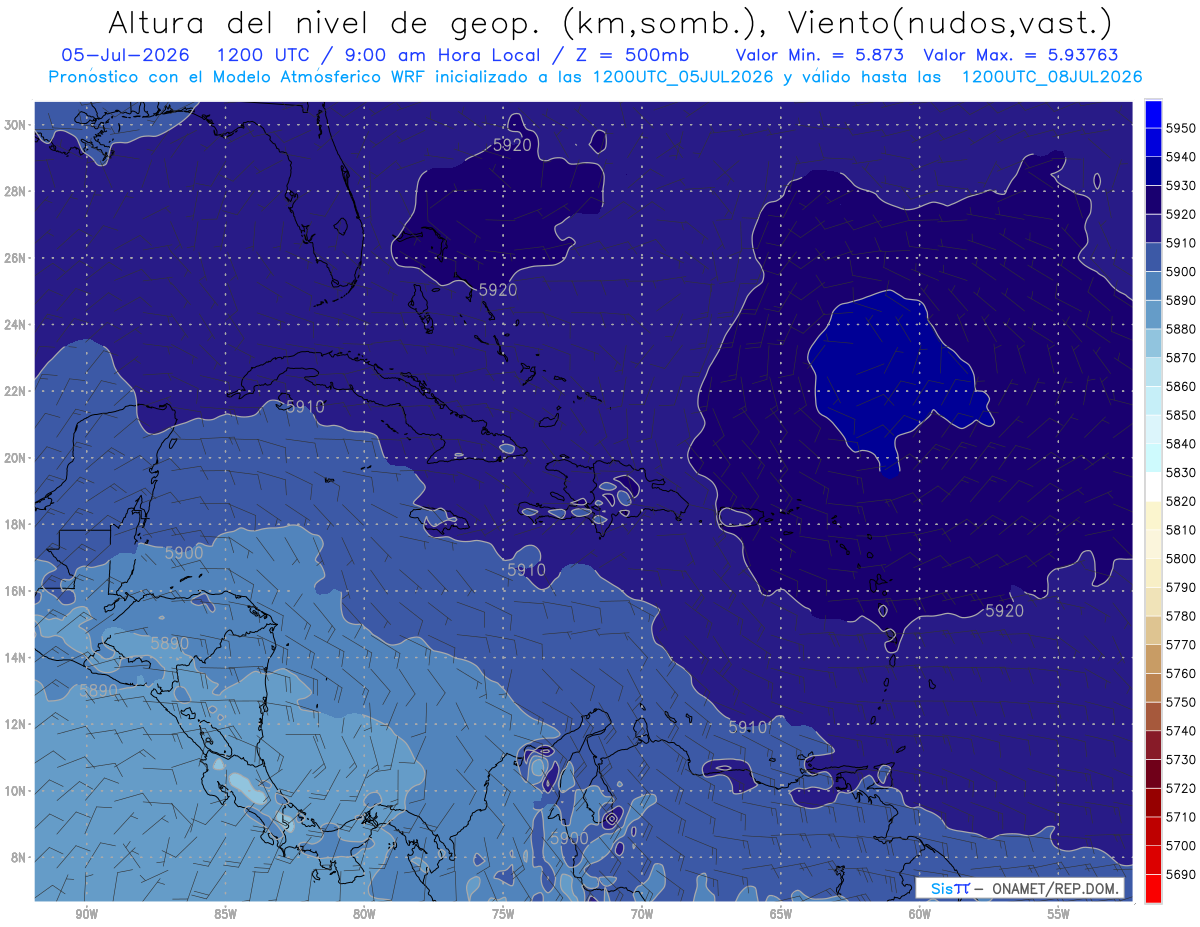Click the 12N latitude axis label
The width and height of the screenshot is (1200, 927).
[x=16, y=724]
